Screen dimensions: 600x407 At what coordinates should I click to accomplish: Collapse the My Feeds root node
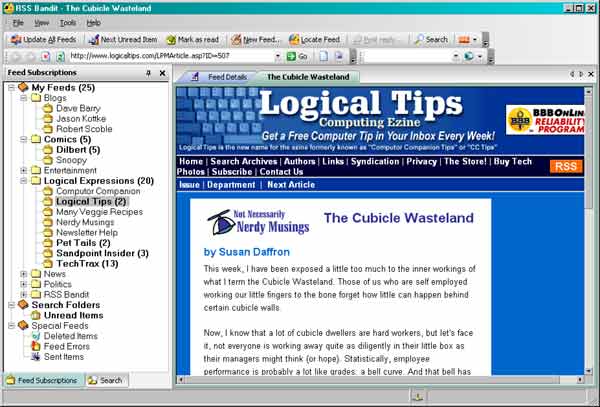11,88
